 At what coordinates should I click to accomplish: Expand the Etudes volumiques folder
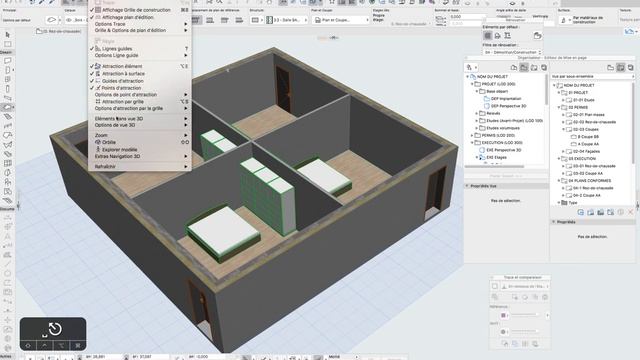(x=477, y=128)
